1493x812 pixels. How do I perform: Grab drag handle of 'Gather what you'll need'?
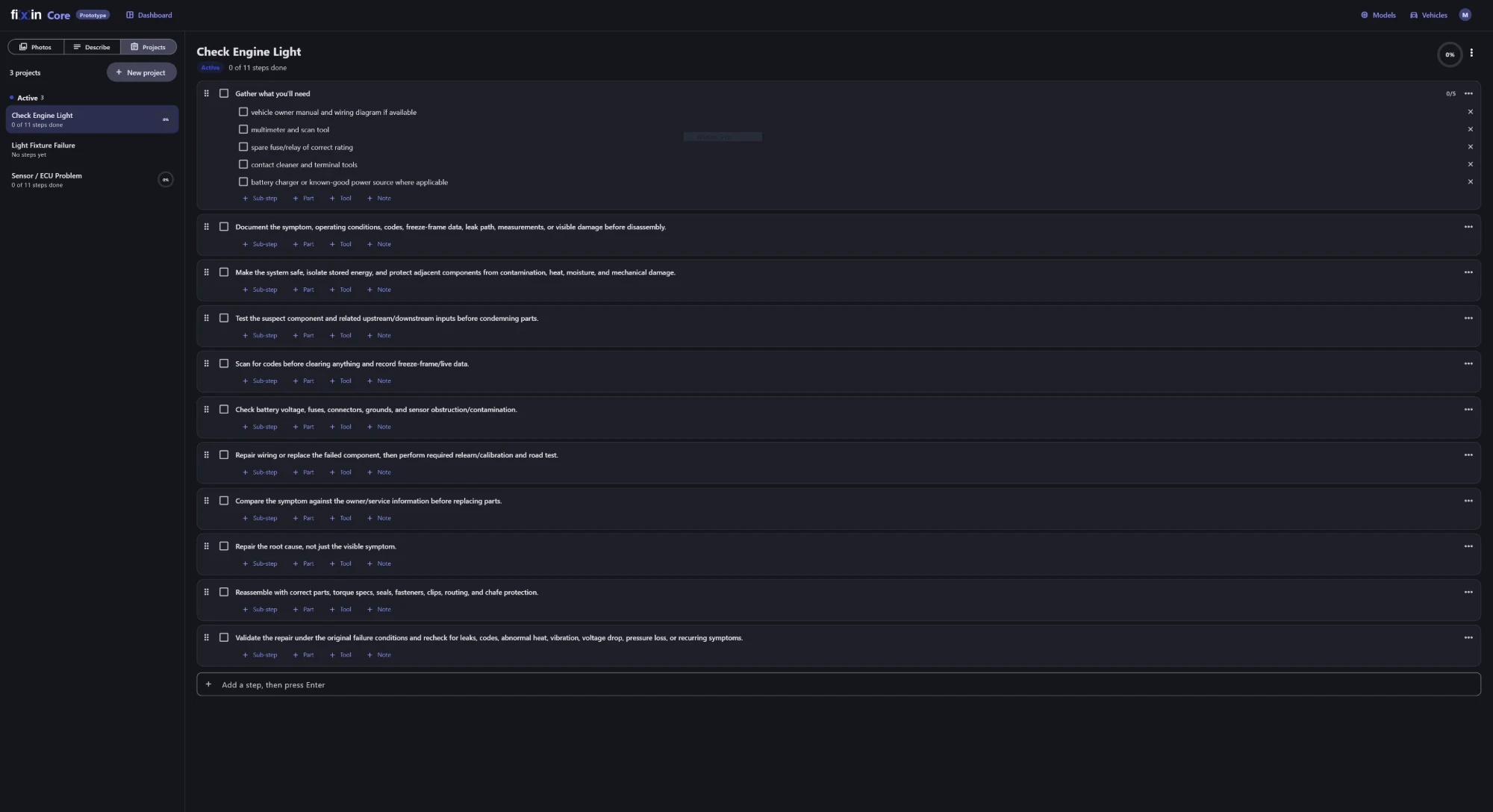pyautogui.click(x=207, y=93)
